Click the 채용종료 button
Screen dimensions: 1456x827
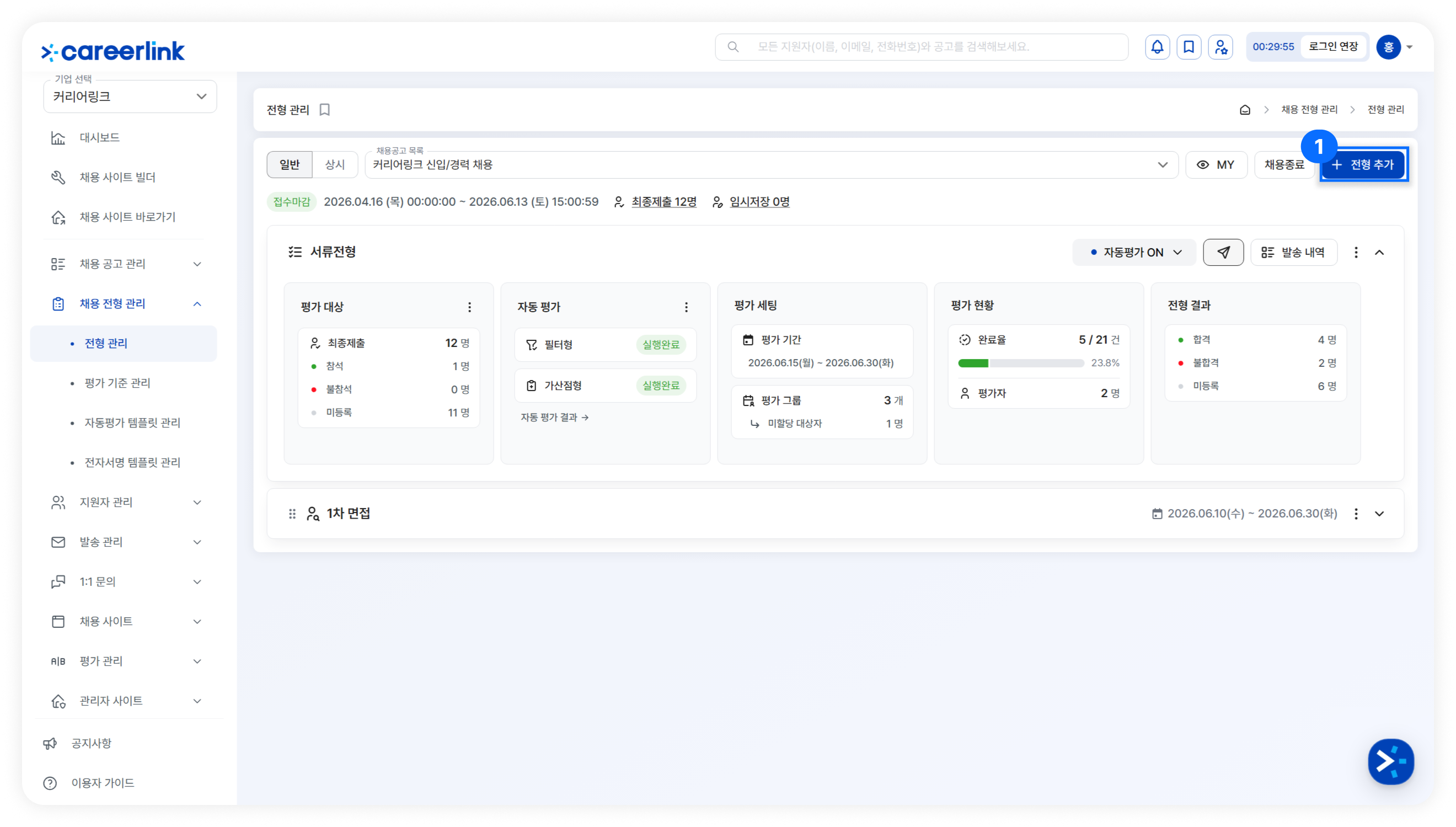(x=1284, y=165)
